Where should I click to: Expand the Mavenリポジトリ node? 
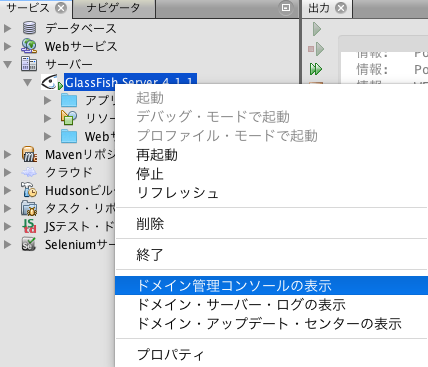(7, 154)
